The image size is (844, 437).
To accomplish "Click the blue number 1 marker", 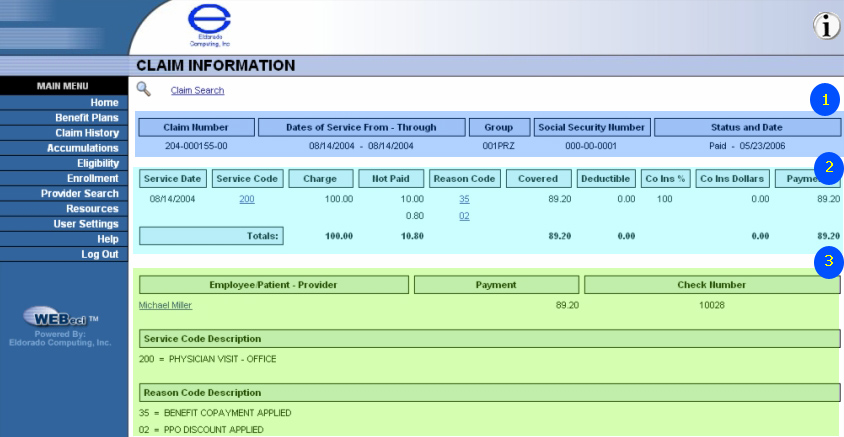I will tap(825, 101).
